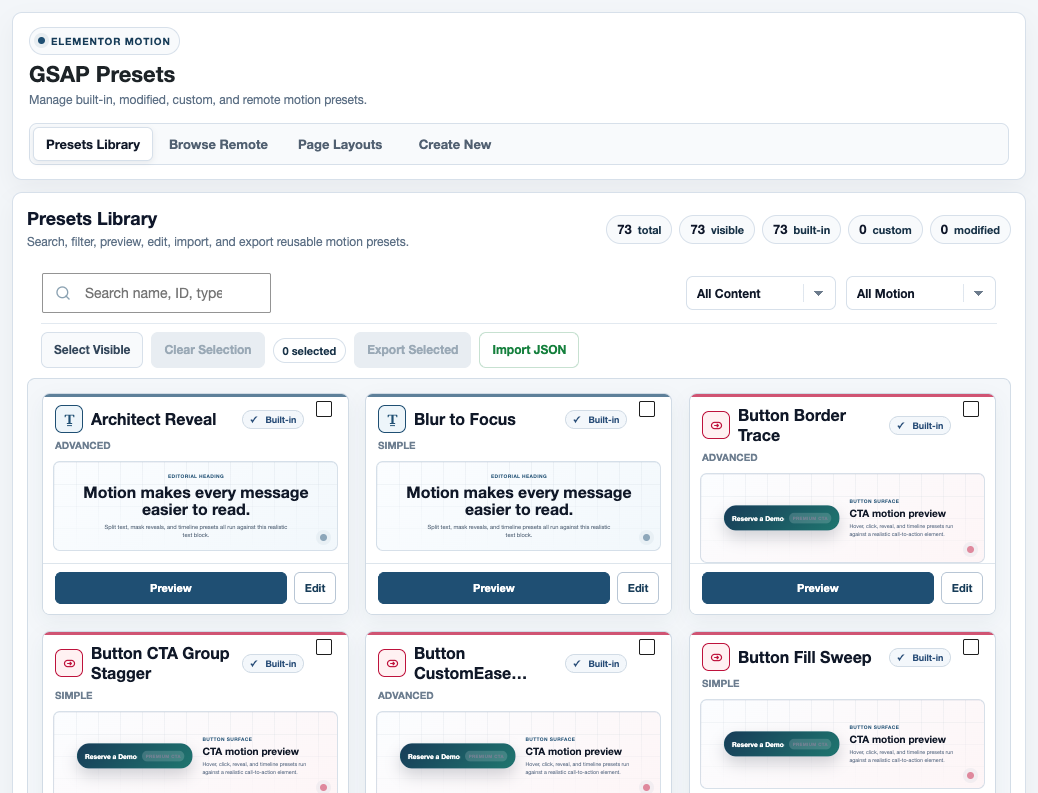
Task: Click the Blur to Focus text-type icon
Action: coord(392,419)
